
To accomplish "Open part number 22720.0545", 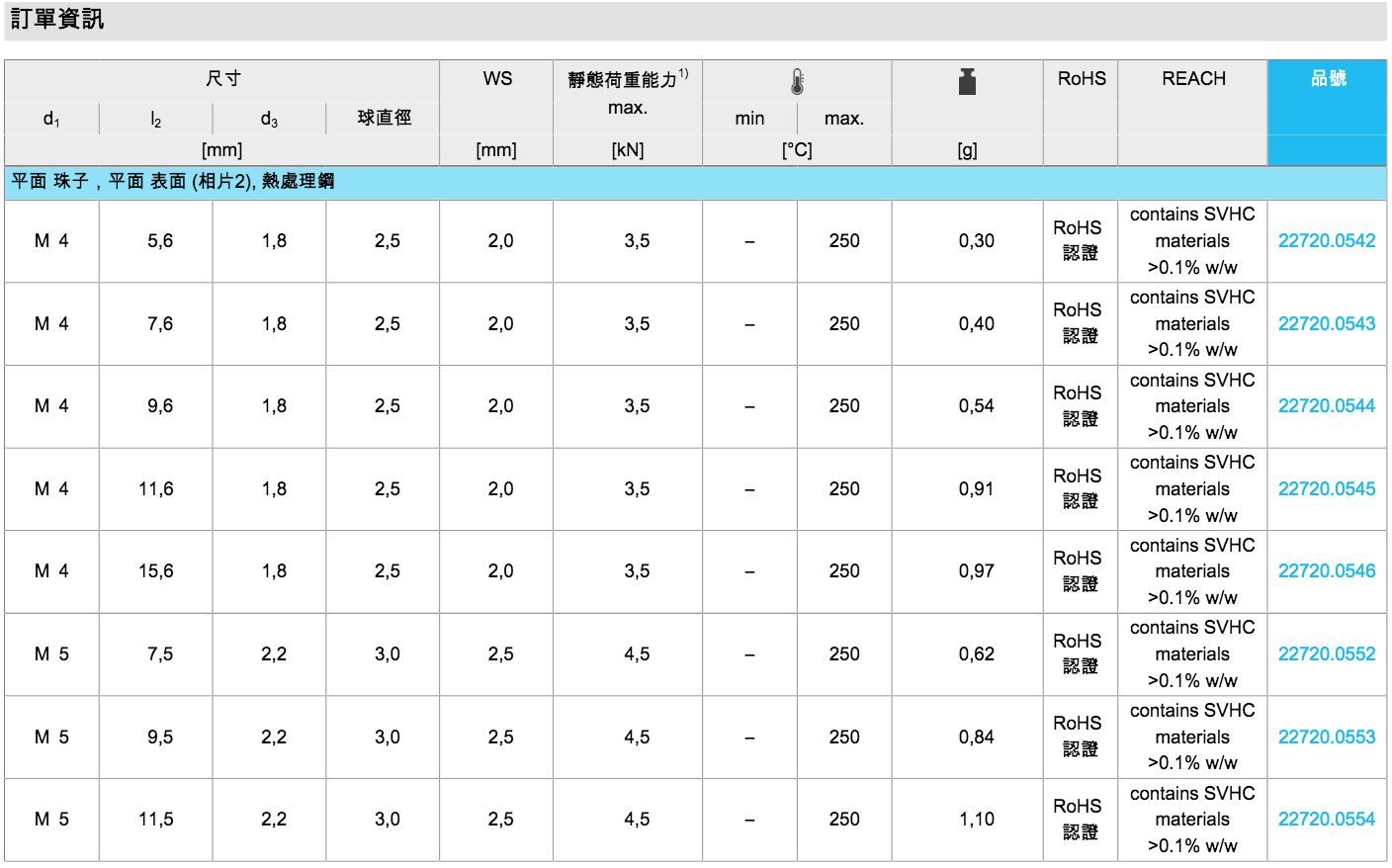I will click(1326, 489).
